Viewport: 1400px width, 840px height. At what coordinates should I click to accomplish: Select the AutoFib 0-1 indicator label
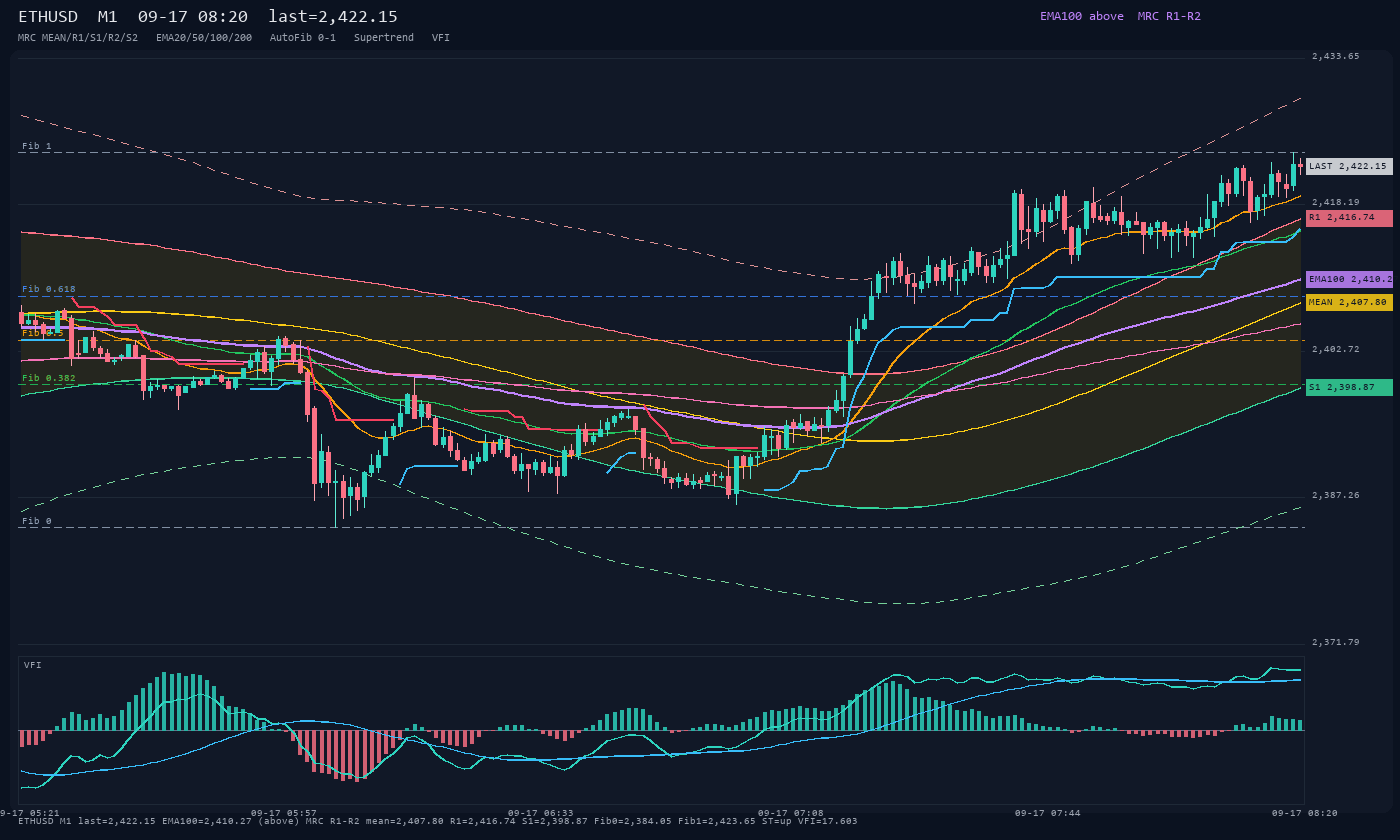[303, 37]
